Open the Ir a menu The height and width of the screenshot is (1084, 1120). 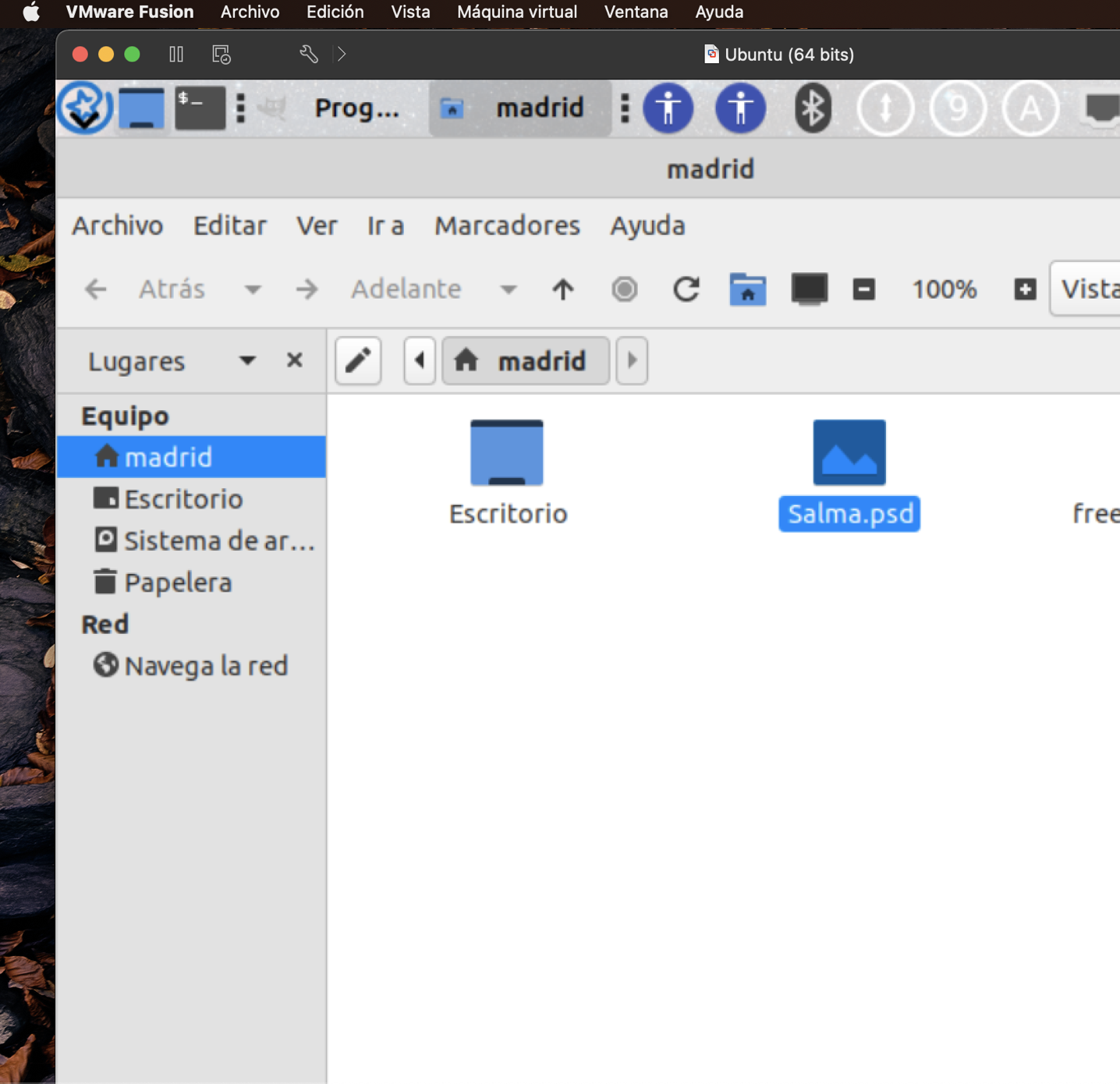(x=385, y=226)
